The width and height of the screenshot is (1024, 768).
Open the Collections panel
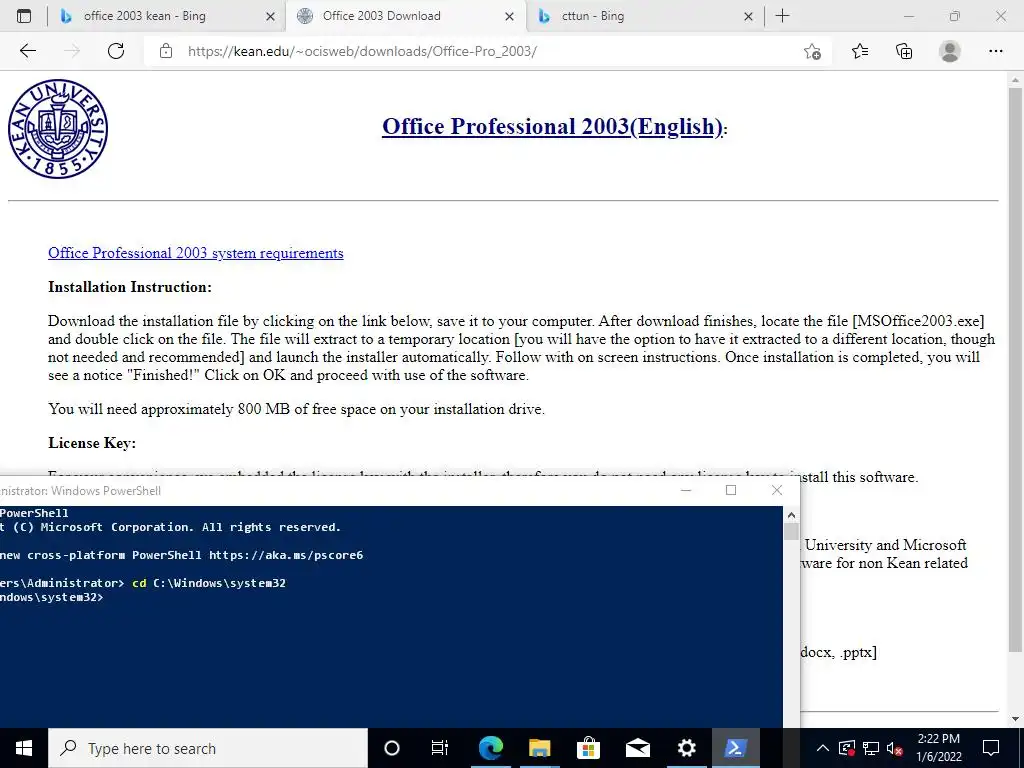click(904, 51)
